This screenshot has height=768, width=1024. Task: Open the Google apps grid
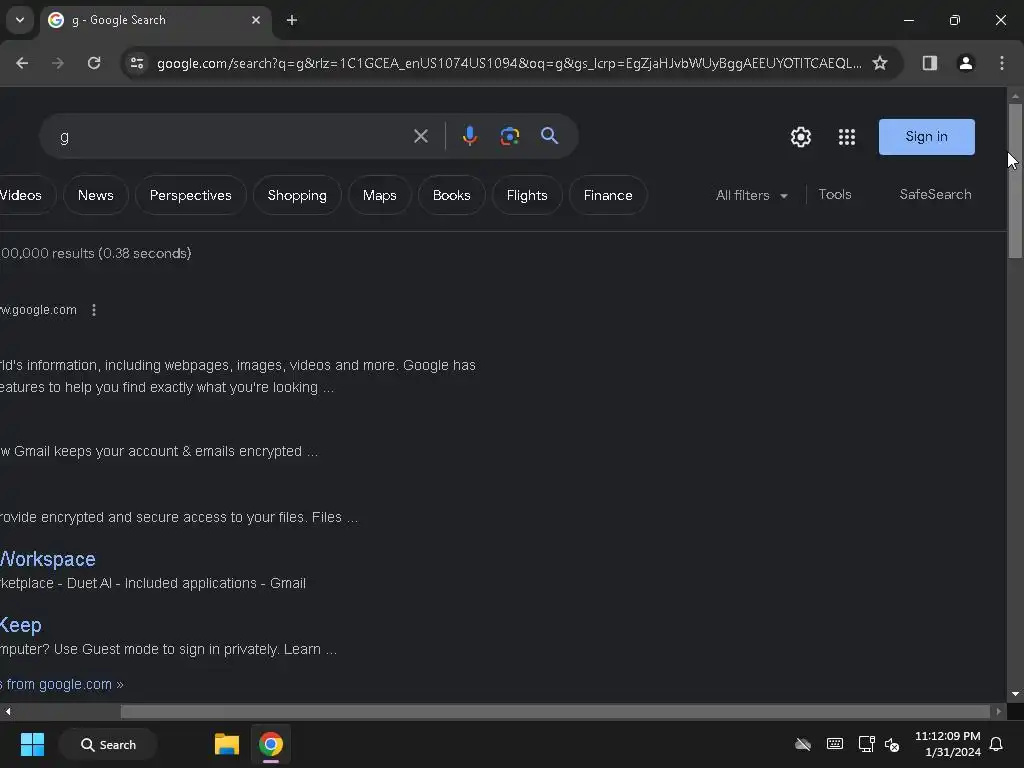tap(846, 136)
